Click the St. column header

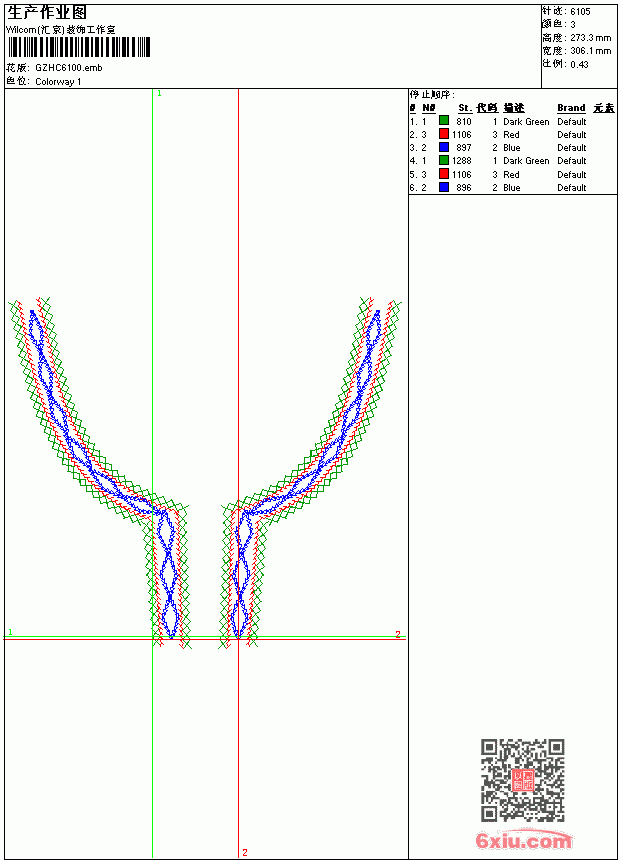[x=465, y=108]
